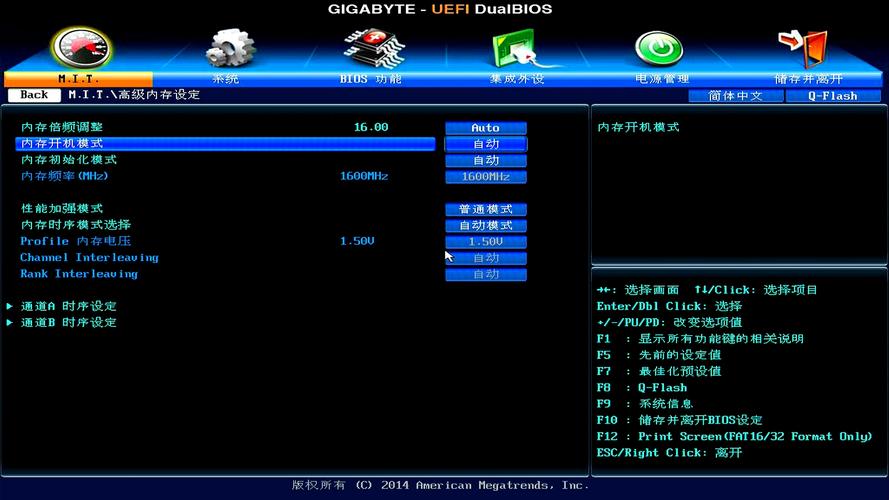Switch to the BIOS 功能 tab
The width and height of the screenshot is (889, 500).
coord(371,79)
